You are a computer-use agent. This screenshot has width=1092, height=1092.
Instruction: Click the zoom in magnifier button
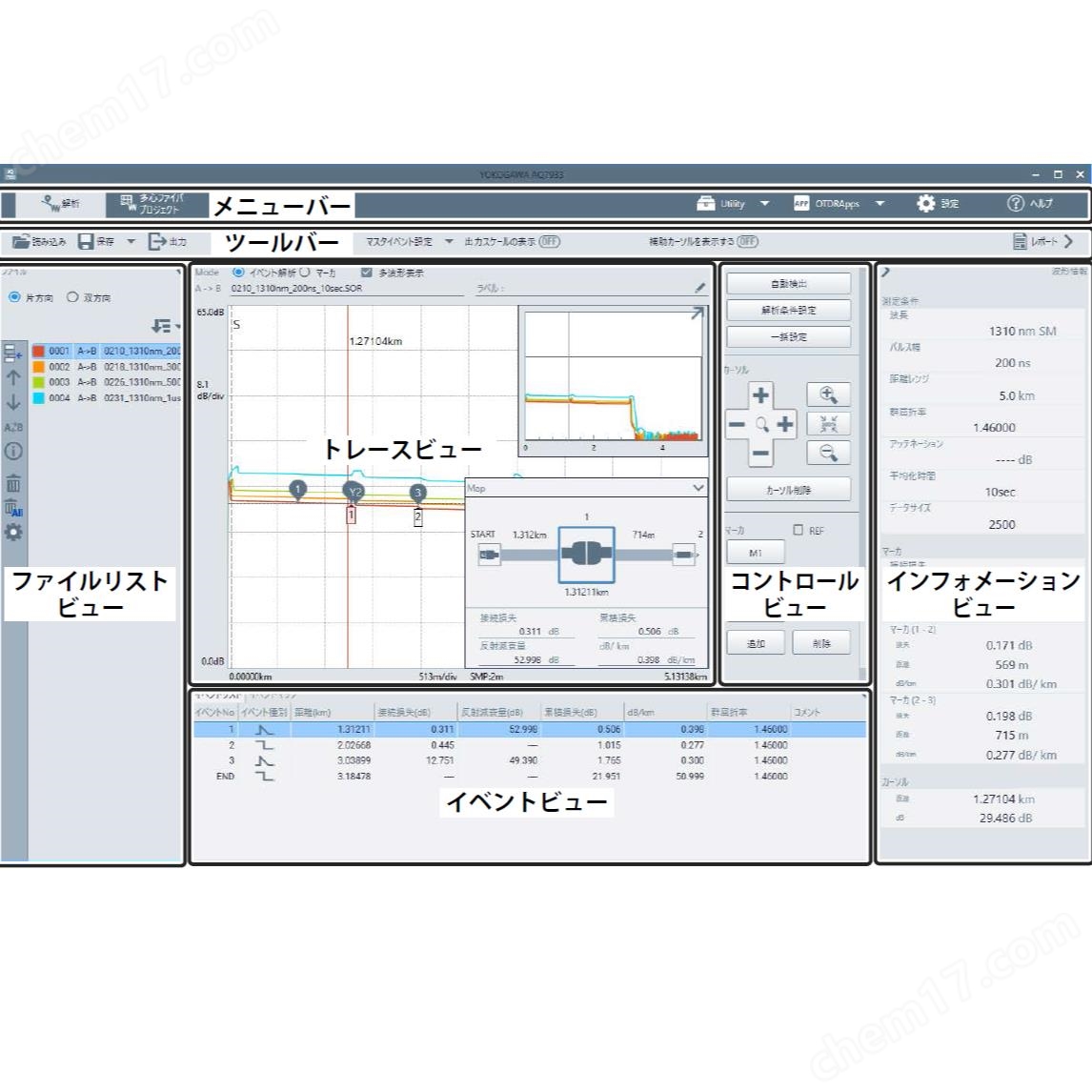[828, 394]
